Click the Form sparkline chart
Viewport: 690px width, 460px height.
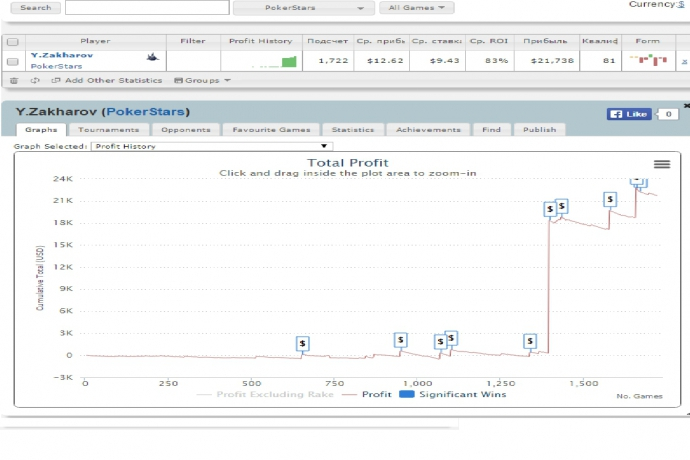[x=648, y=60]
